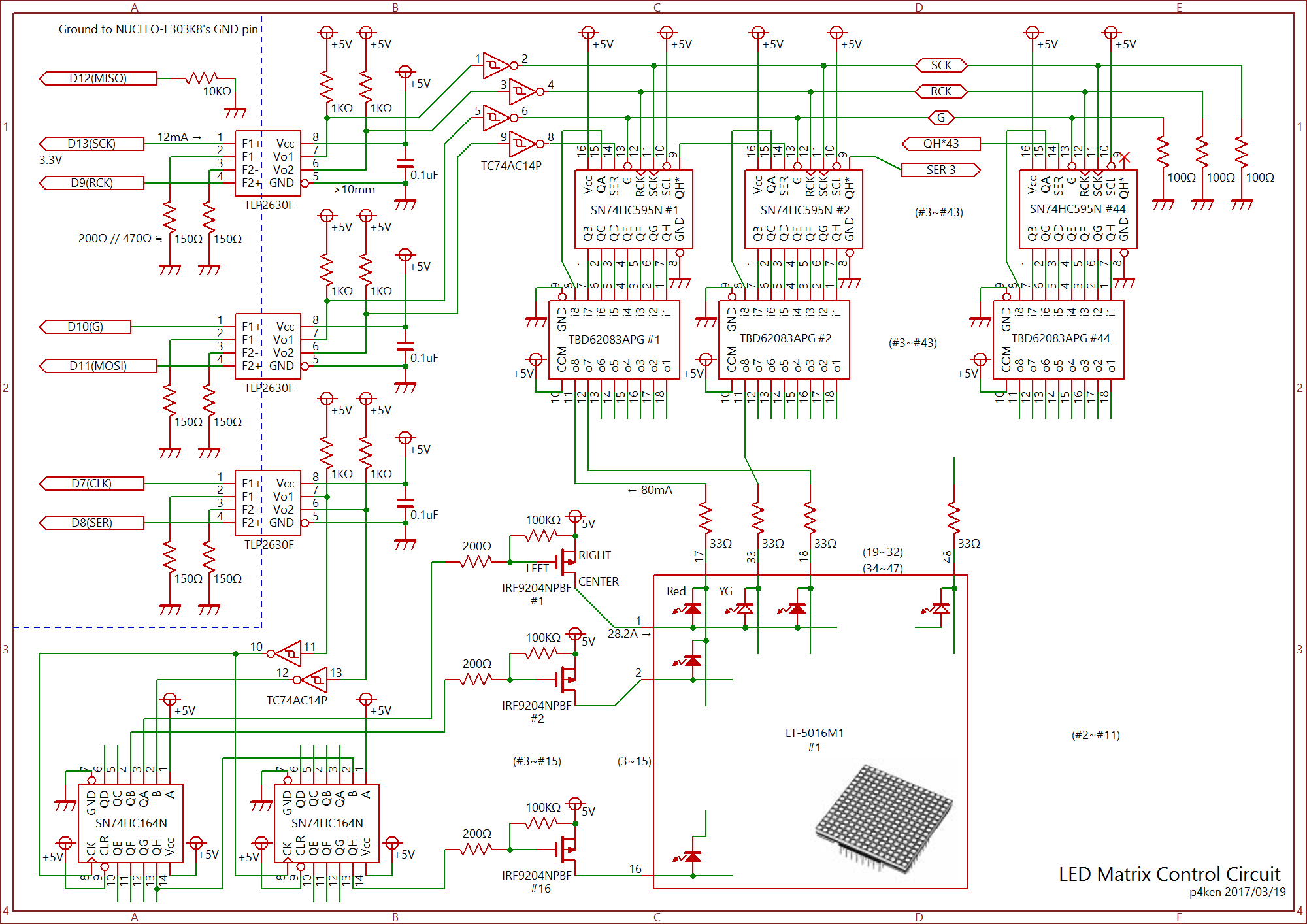
Task: Click the (19~32) pin range note
Action: (x=883, y=552)
